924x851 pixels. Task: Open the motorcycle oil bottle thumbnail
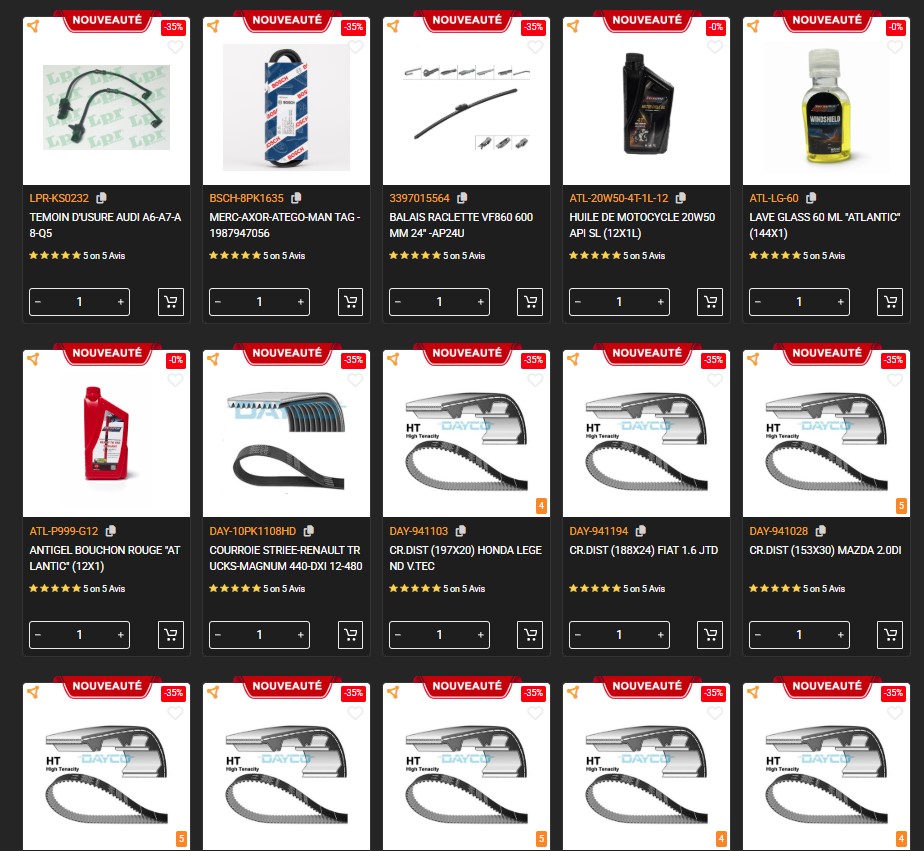(x=646, y=101)
